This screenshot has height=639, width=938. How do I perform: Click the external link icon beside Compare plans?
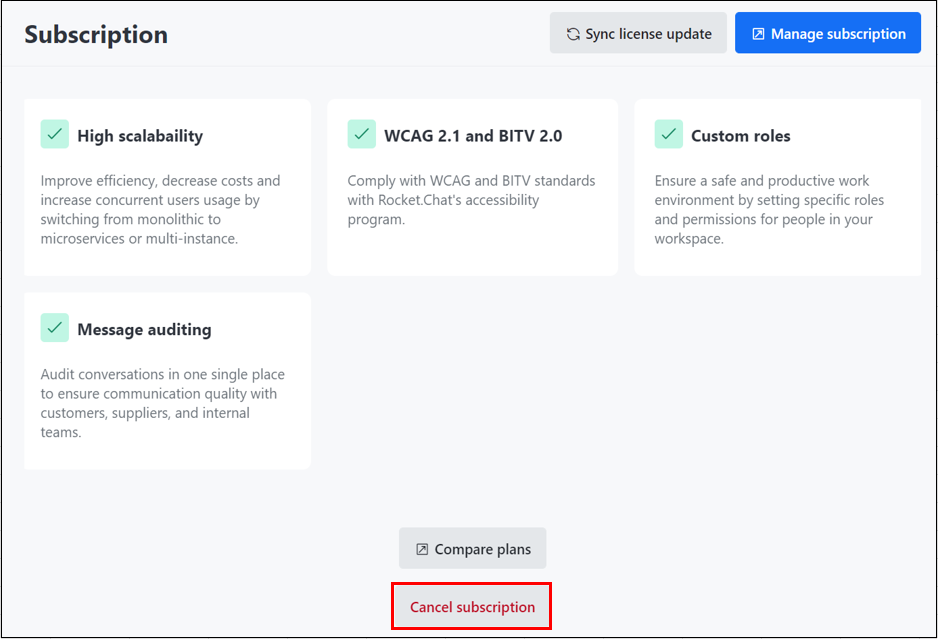coord(422,549)
